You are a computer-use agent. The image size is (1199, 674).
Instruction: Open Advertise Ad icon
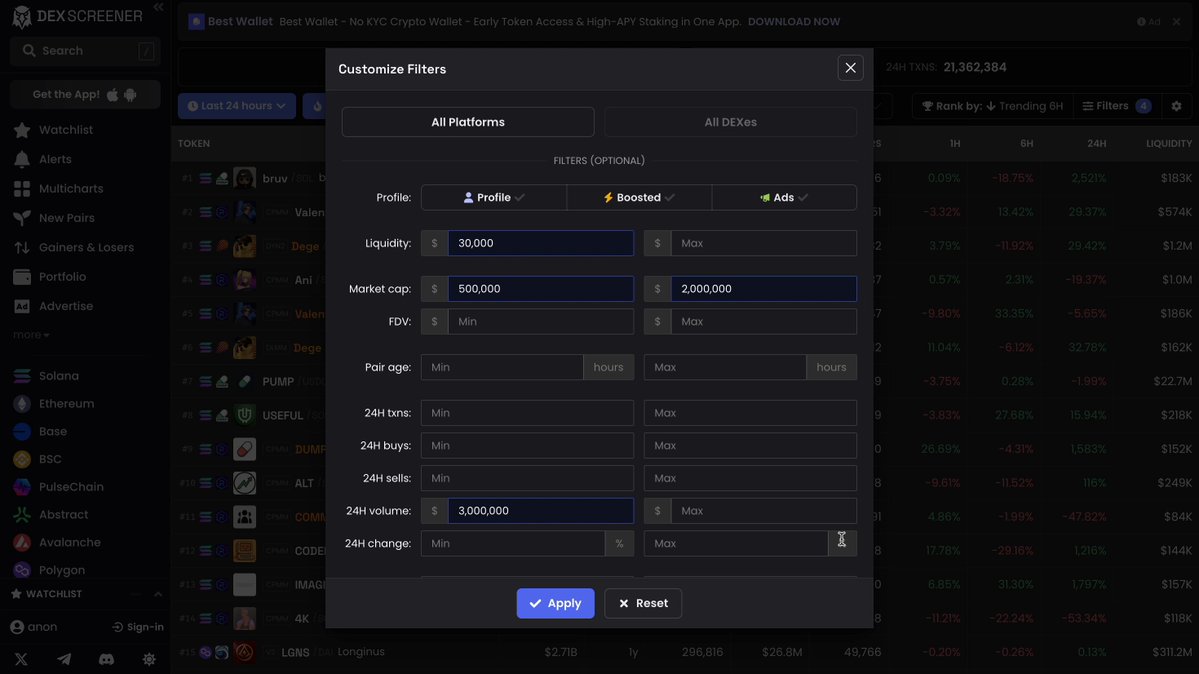(x=22, y=306)
